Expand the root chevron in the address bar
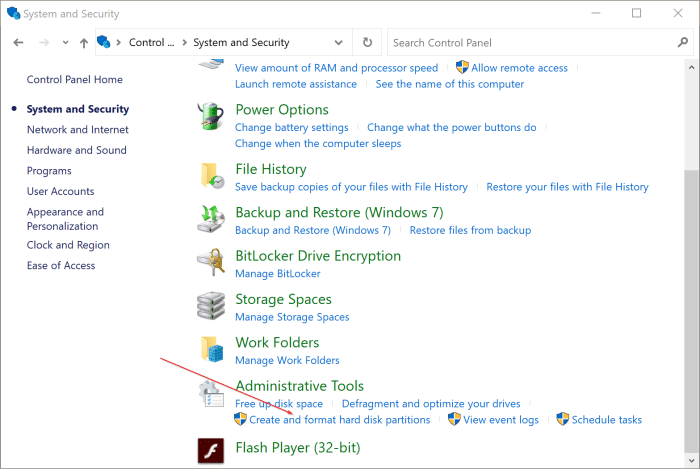Screen dimensions: 700x469 coord(119,42)
